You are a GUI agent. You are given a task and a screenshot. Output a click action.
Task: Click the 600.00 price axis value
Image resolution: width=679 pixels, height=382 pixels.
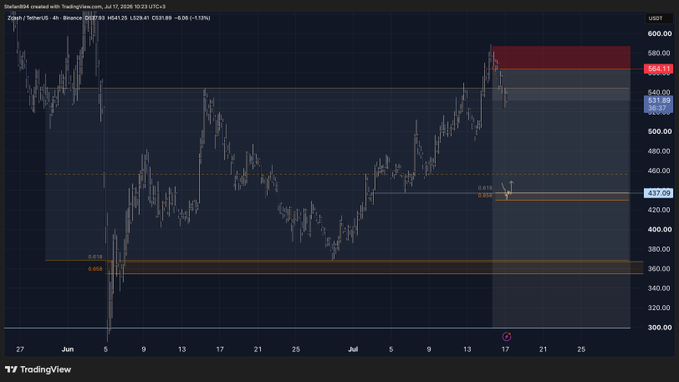660,33
